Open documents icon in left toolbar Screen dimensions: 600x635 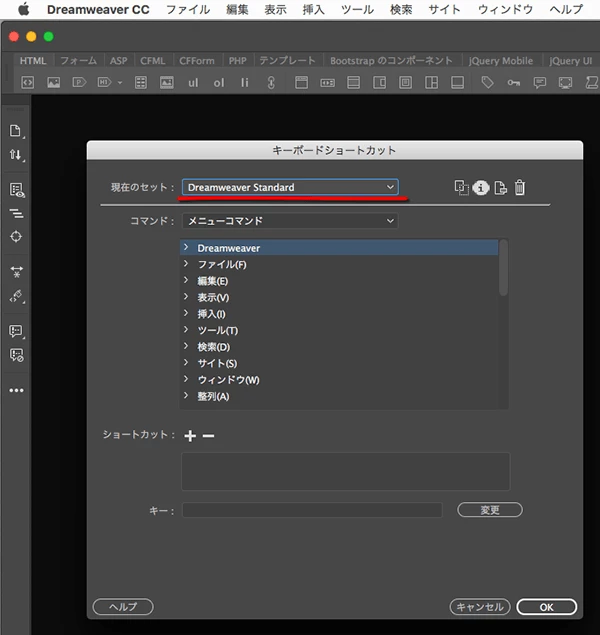tap(15, 131)
